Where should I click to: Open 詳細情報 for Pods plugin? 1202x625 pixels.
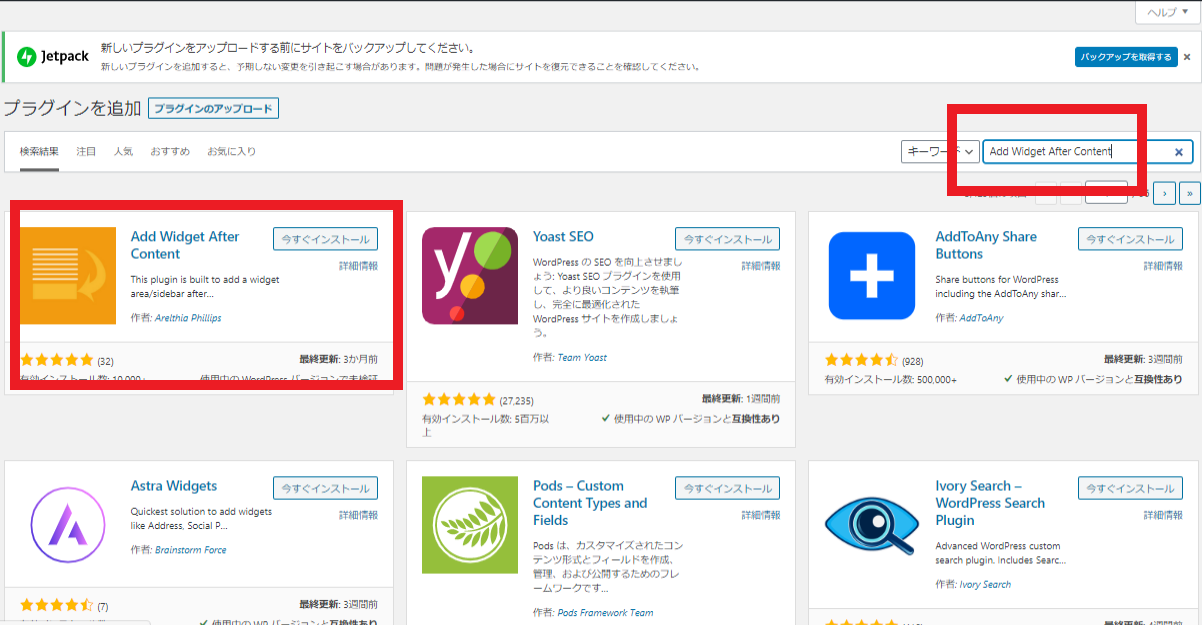[760, 515]
